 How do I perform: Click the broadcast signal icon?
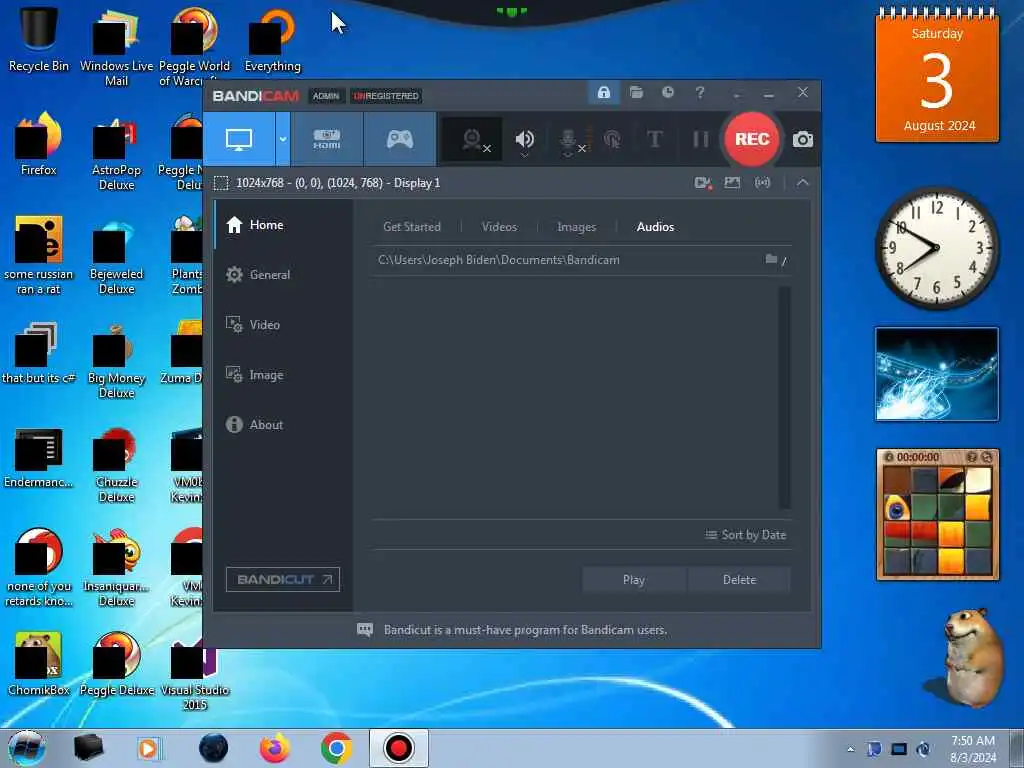point(762,183)
